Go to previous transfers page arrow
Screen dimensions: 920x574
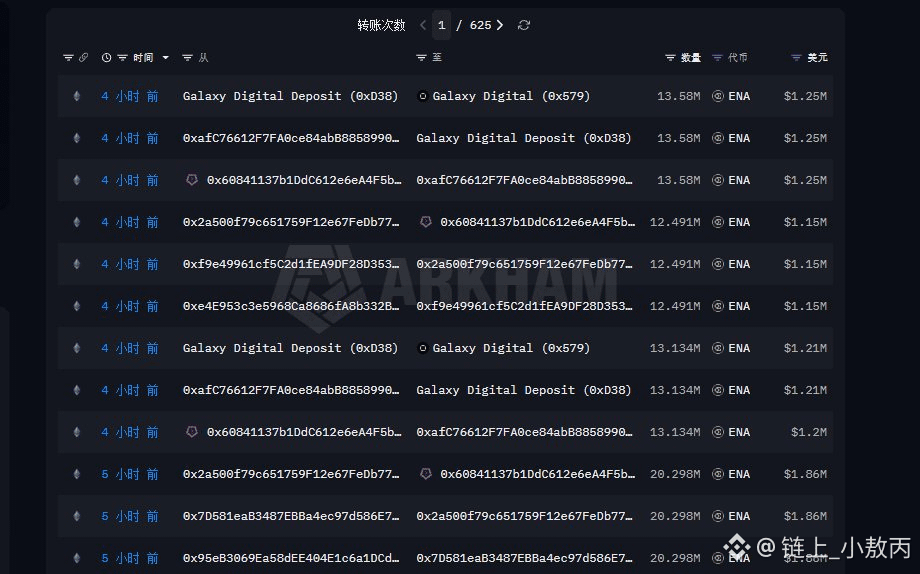tap(423, 25)
